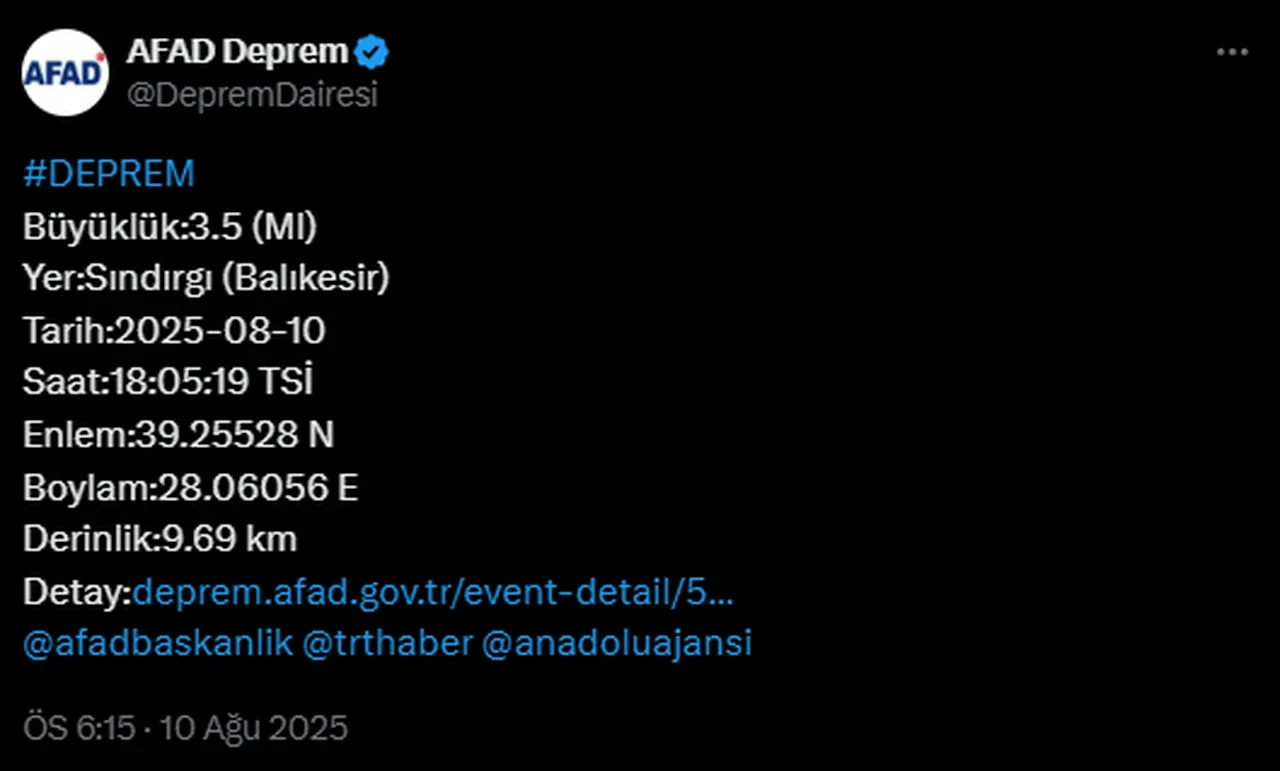
Task: Open the @trthaber mention
Action: [x=390, y=643]
